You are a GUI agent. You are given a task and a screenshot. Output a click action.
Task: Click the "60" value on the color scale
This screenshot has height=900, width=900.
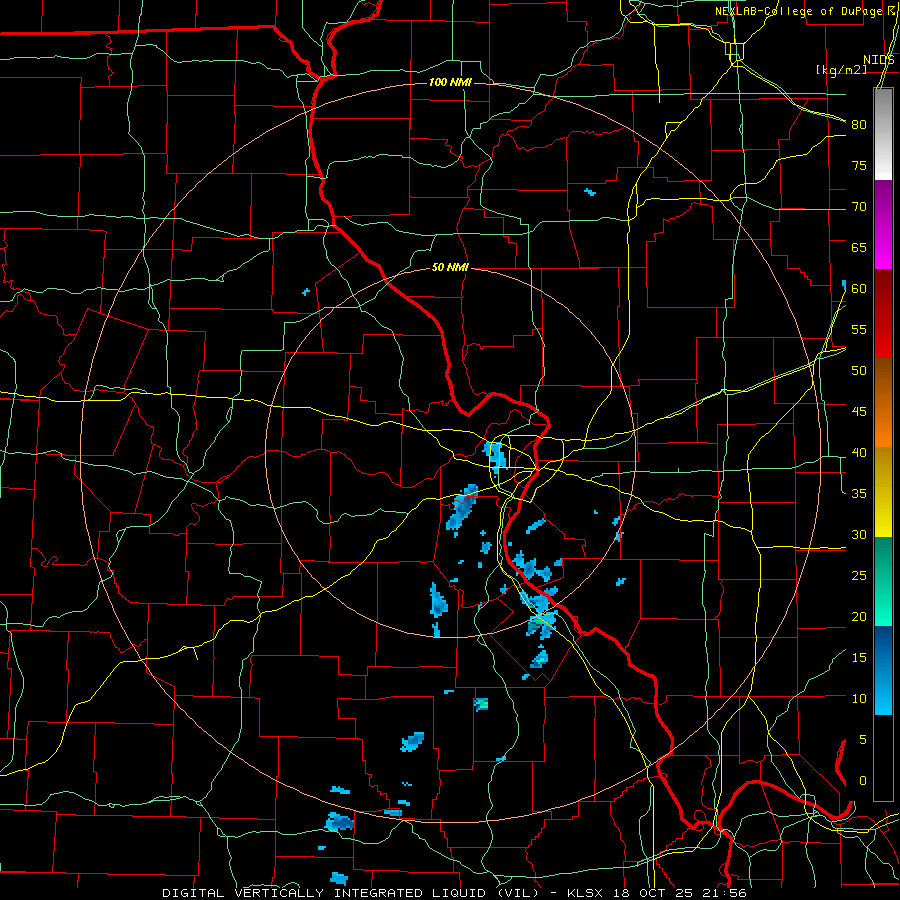coord(859,289)
